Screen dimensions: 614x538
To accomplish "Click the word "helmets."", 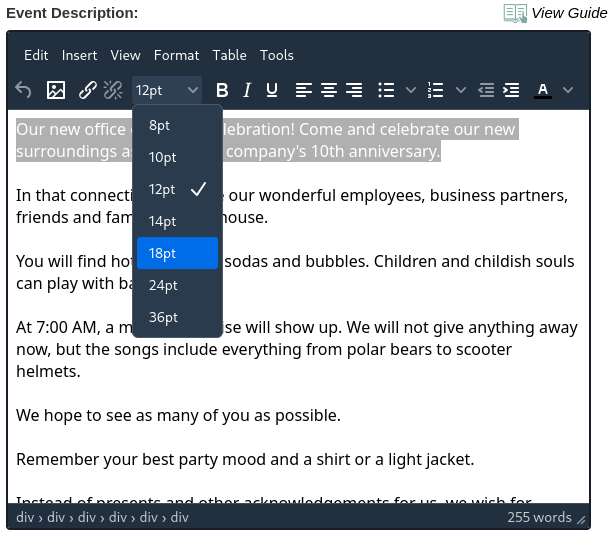I will [x=48, y=371].
